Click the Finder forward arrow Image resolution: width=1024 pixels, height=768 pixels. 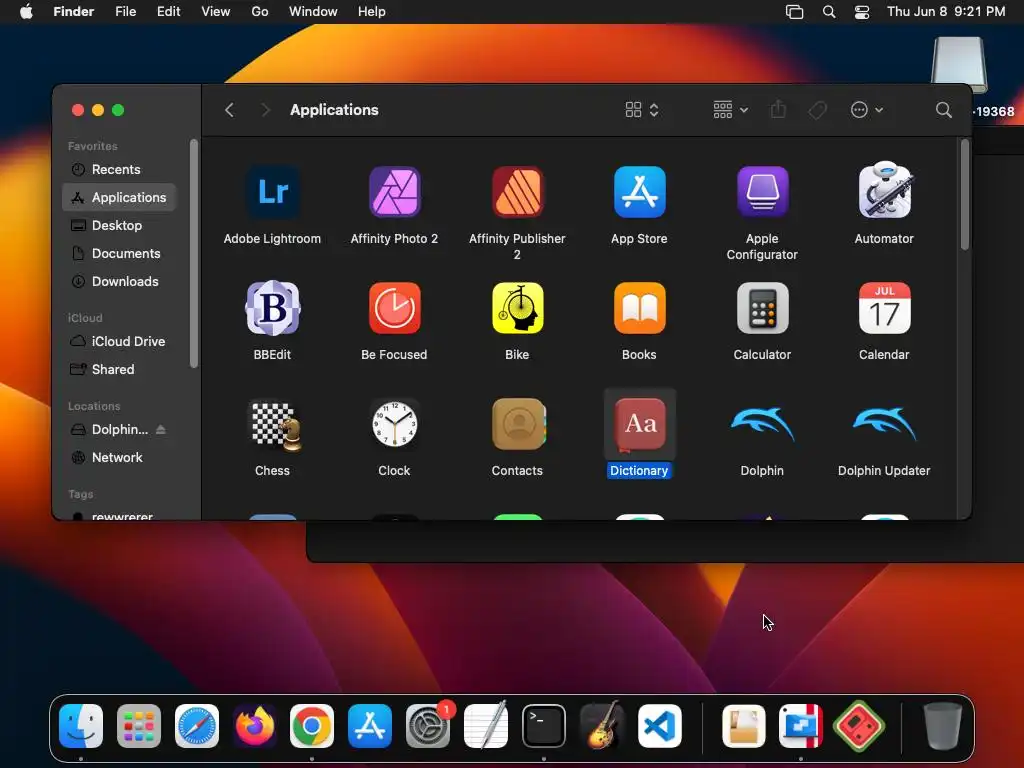pyautogui.click(x=264, y=110)
